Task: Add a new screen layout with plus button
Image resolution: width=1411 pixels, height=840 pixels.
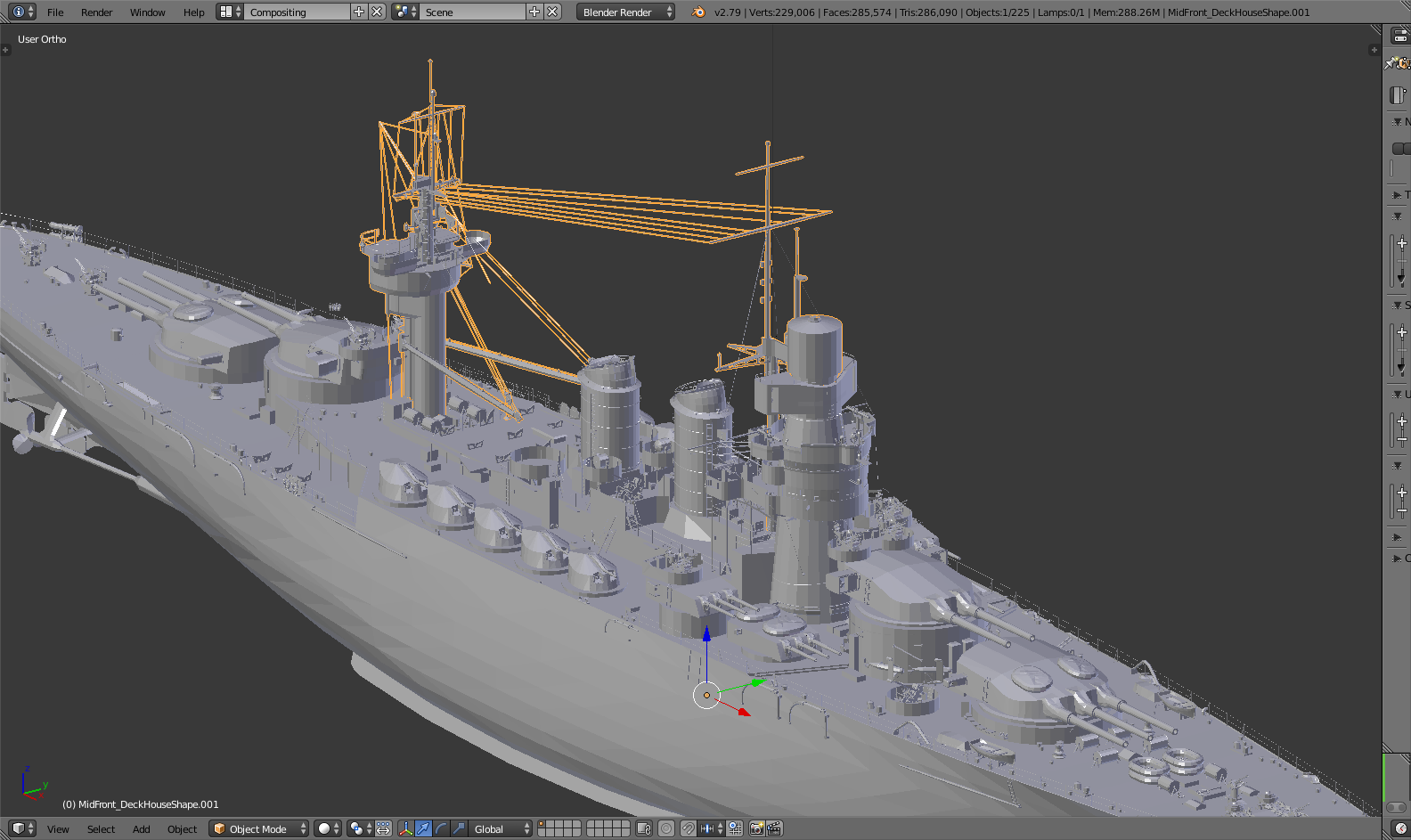Action: (x=359, y=12)
